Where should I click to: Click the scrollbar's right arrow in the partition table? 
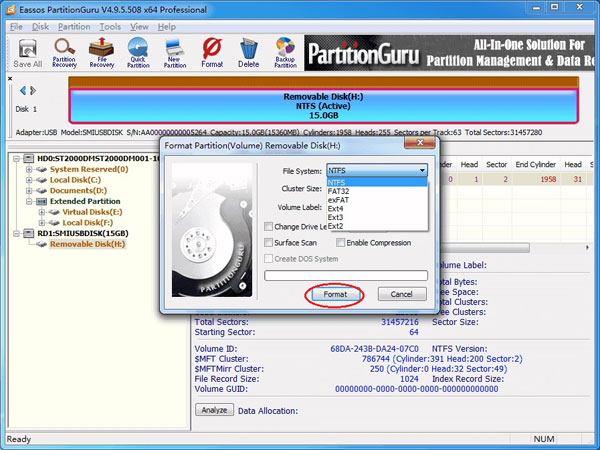pos(587,248)
